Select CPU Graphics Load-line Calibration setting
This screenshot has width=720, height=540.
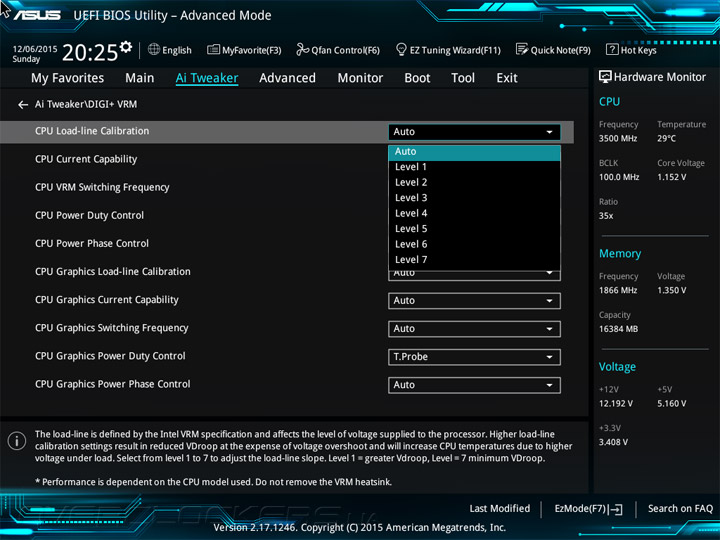pos(112,271)
